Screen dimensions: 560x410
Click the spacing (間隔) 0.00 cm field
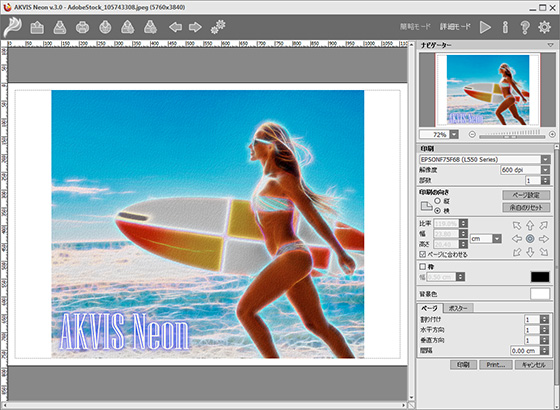click(525, 351)
